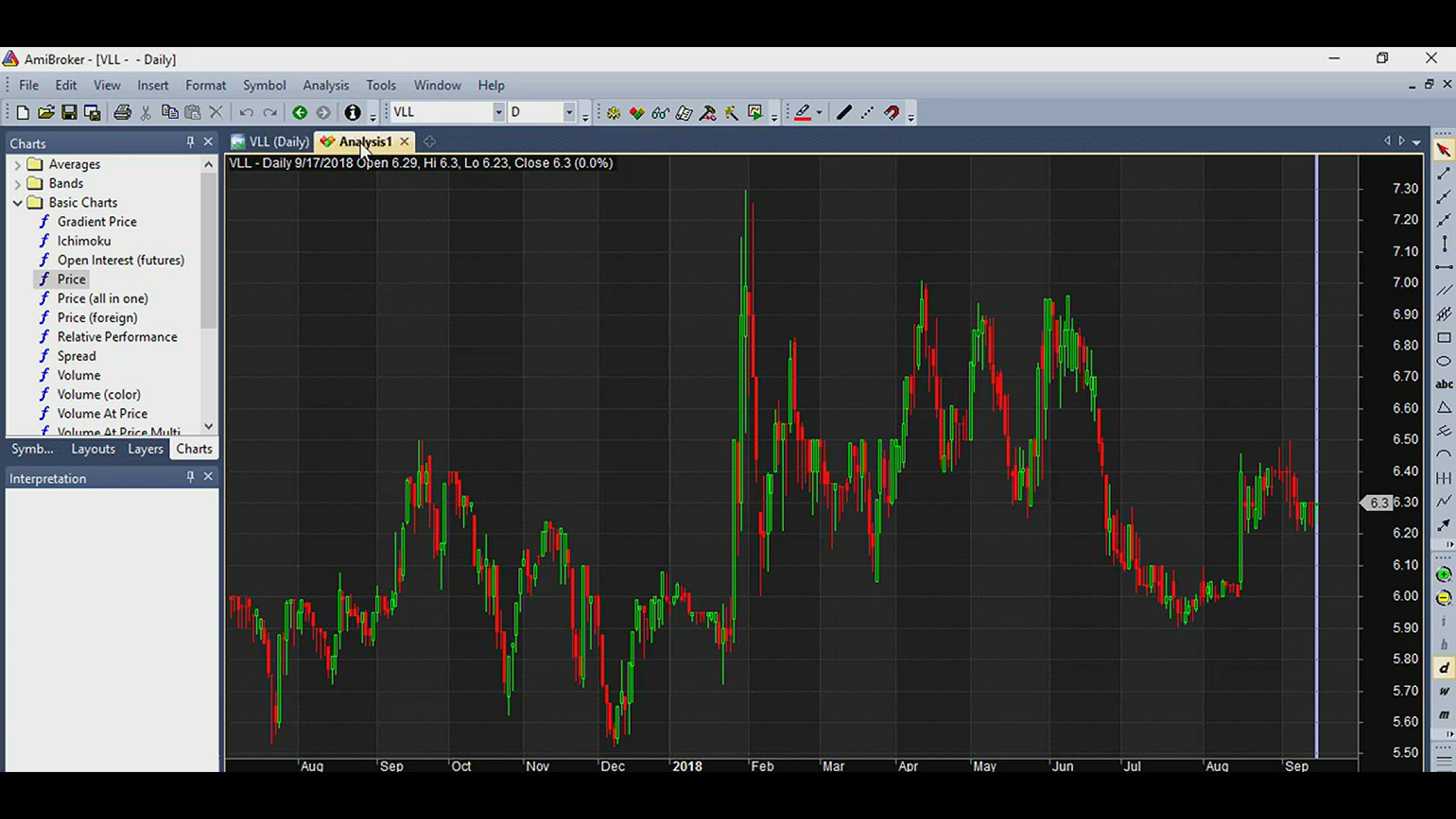
Task: Toggle the monthly 'm' interval button
Action: click(x=1444, y=715)
